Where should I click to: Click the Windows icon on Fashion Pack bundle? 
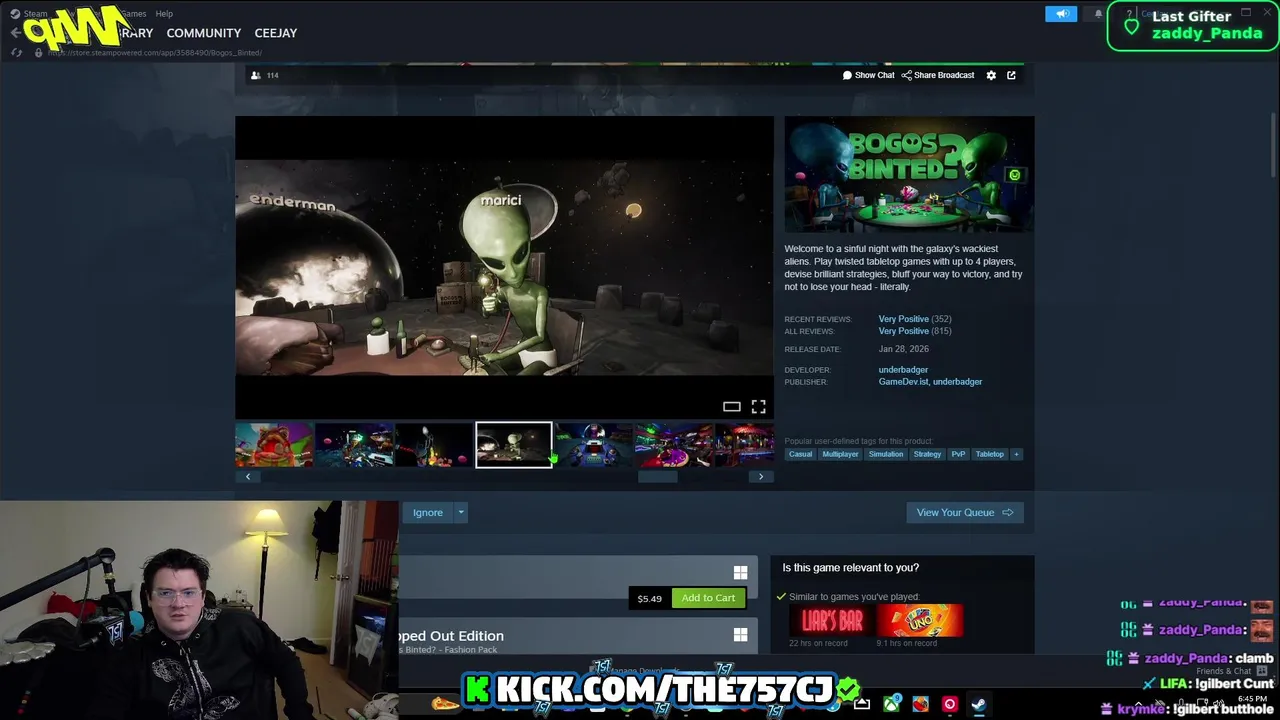[740, 635]
